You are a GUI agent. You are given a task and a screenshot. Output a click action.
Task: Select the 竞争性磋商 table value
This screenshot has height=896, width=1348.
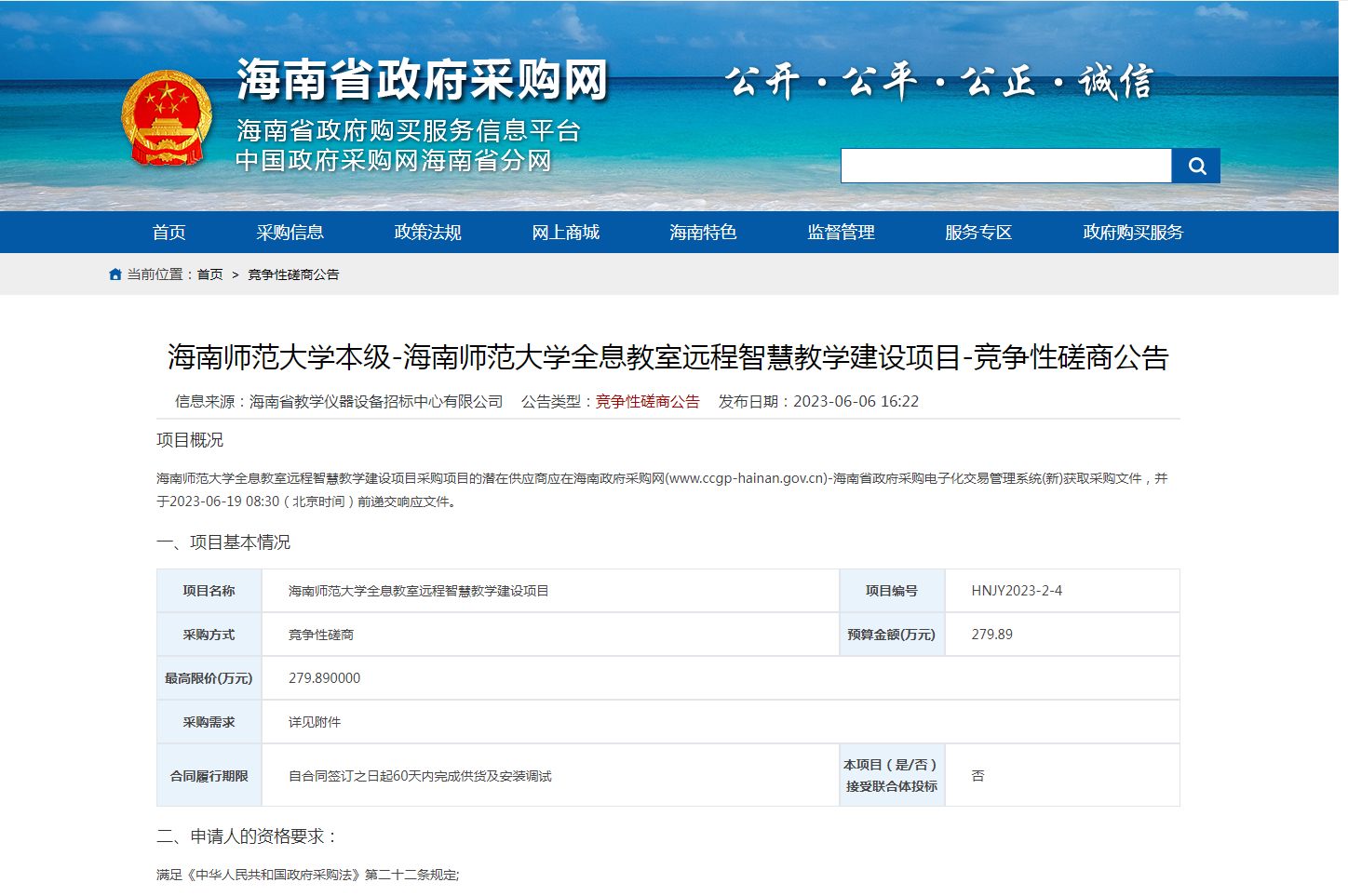tap(321, 635)
